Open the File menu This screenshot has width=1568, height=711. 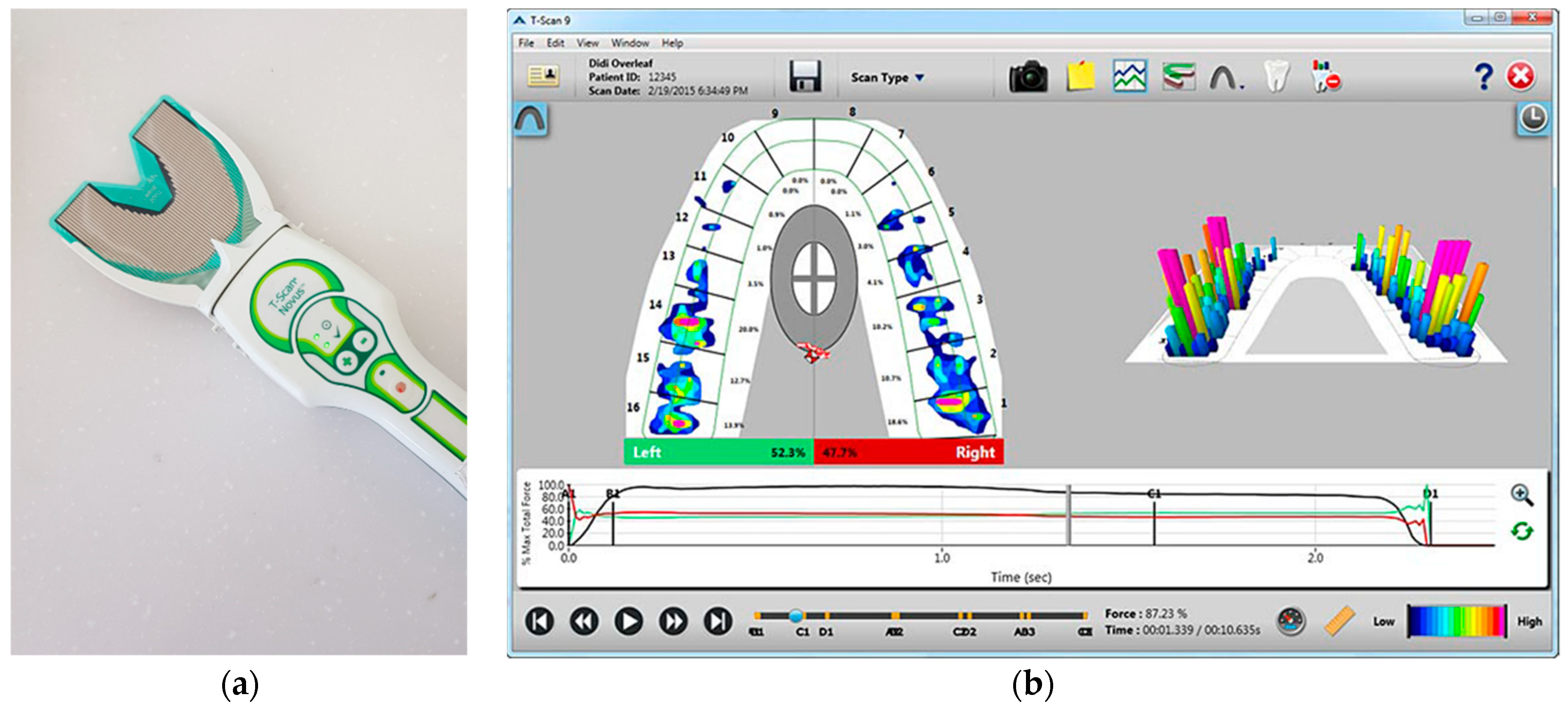(x=526, y=43)
